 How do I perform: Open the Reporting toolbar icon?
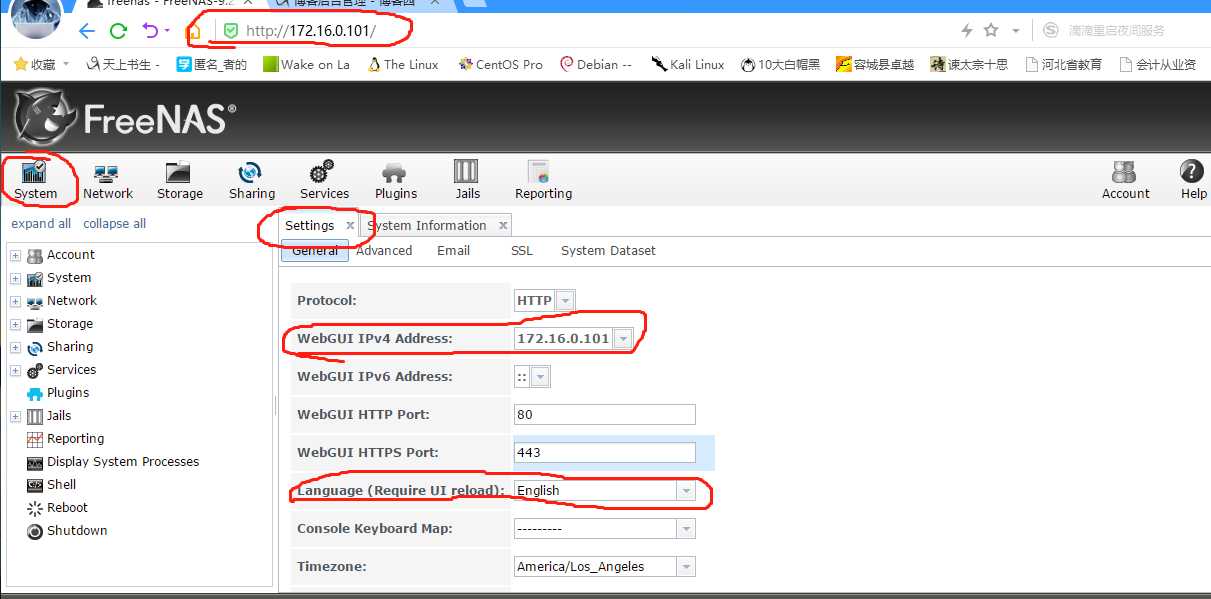tap(543, 180)
